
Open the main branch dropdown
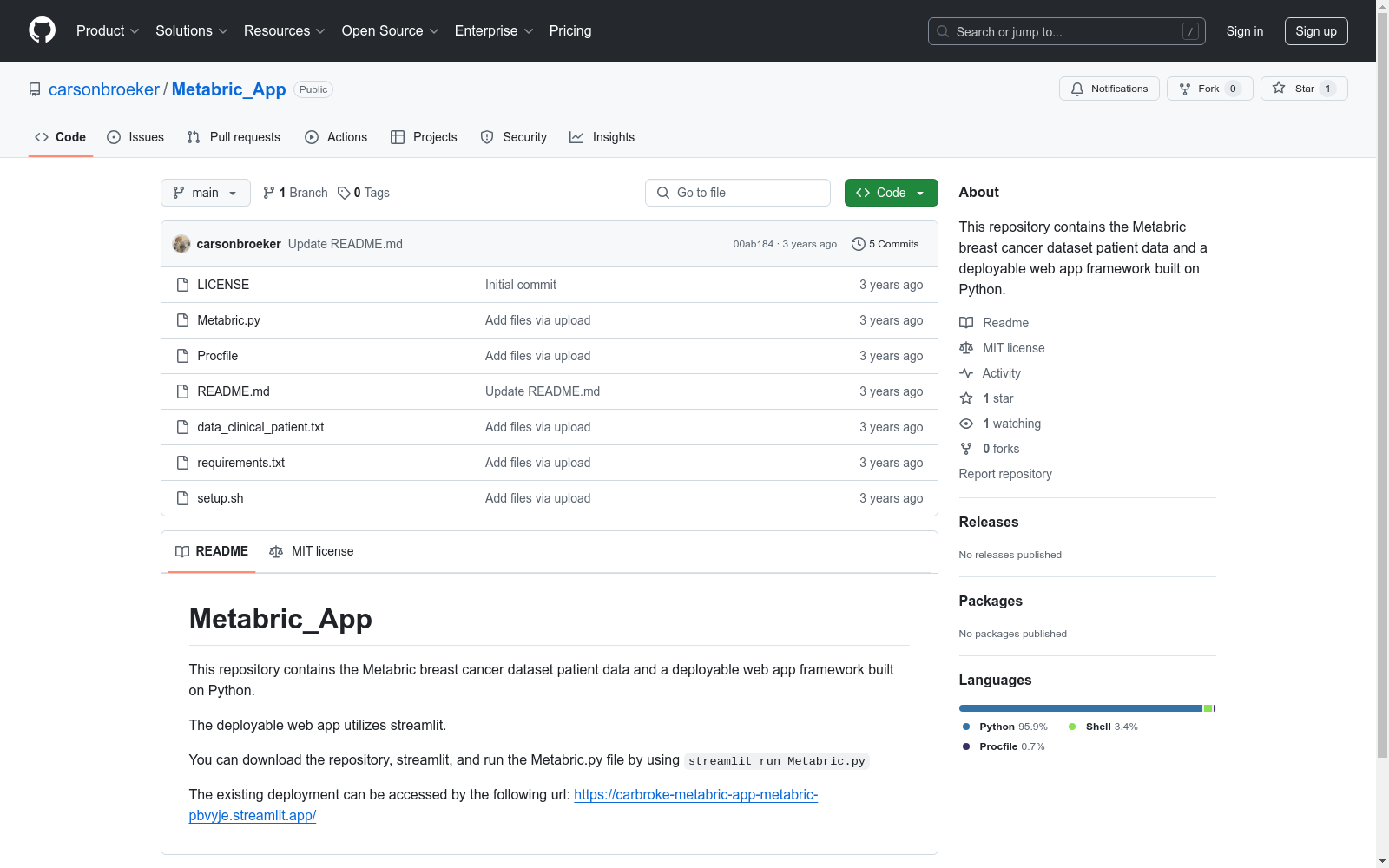[x=205, y=193]
